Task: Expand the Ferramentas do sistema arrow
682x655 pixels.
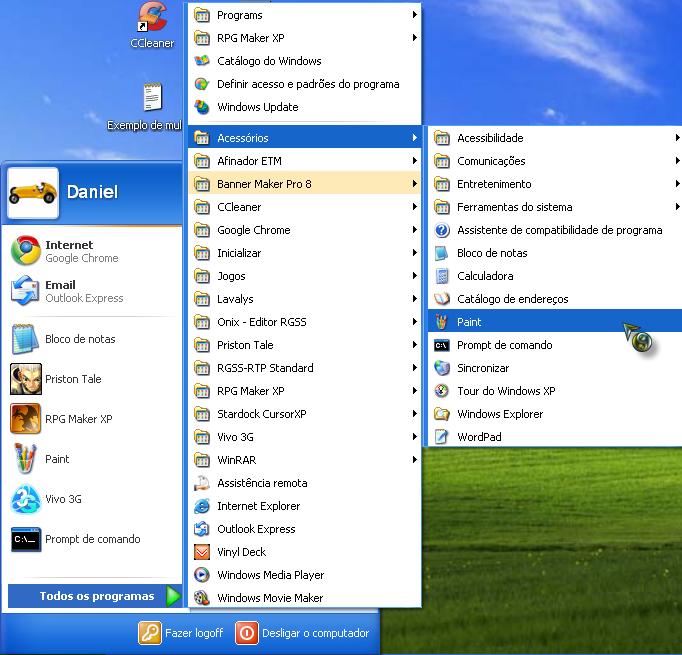Action: pyautogui.click(x=678, y=207)
